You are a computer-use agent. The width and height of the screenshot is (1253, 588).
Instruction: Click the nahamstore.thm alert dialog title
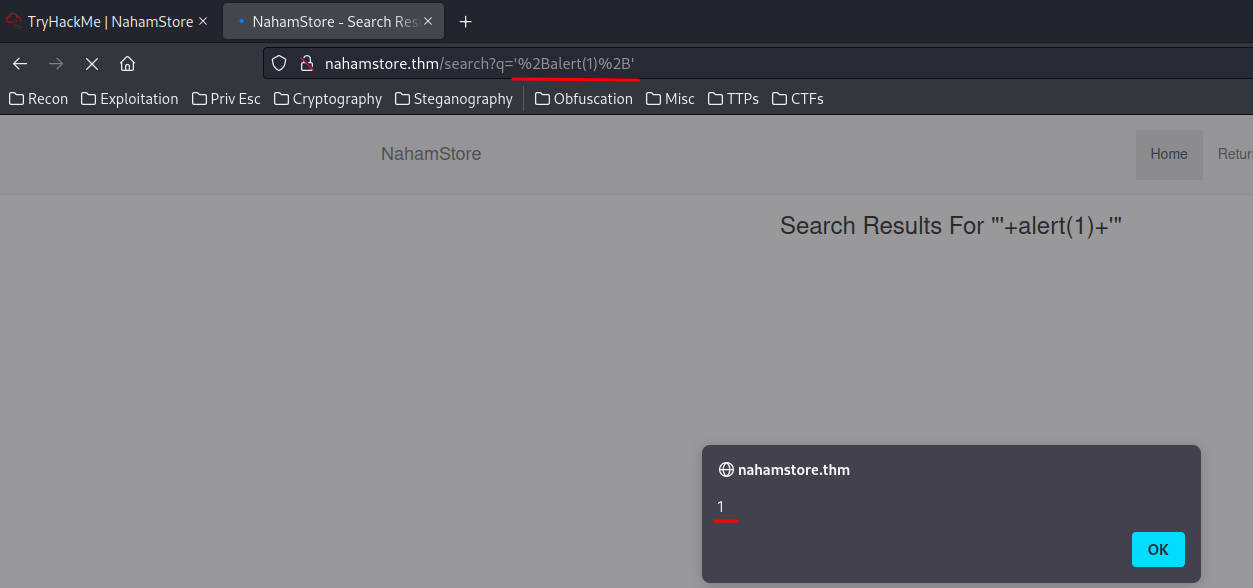(794, 469)
